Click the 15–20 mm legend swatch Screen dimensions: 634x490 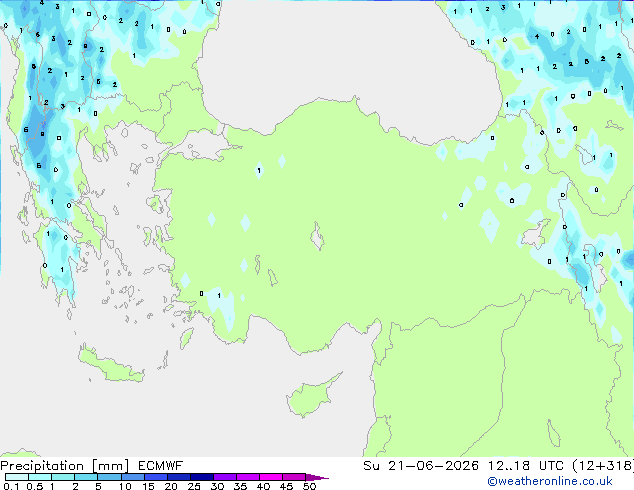pyautogui.click(x=155, y=477)
